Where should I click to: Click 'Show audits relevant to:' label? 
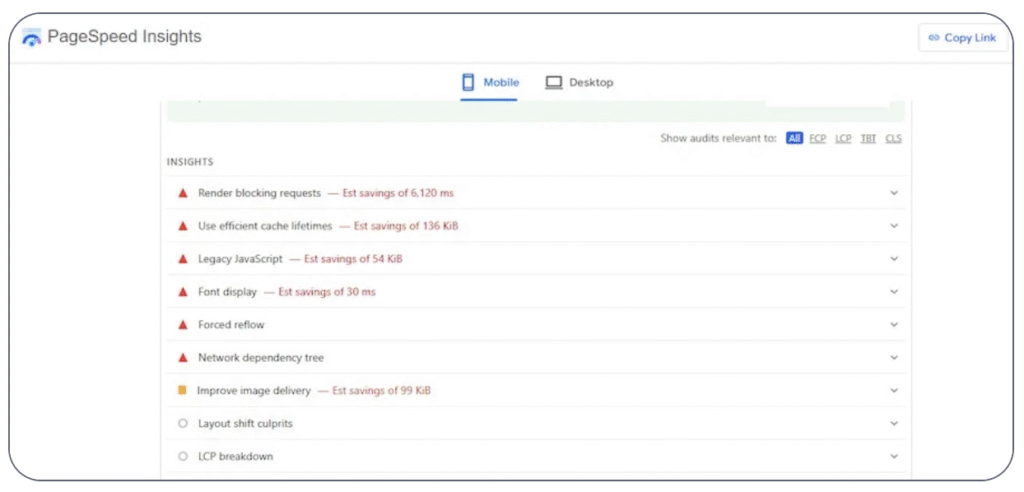pyautogui.click(x=718, y=139)
